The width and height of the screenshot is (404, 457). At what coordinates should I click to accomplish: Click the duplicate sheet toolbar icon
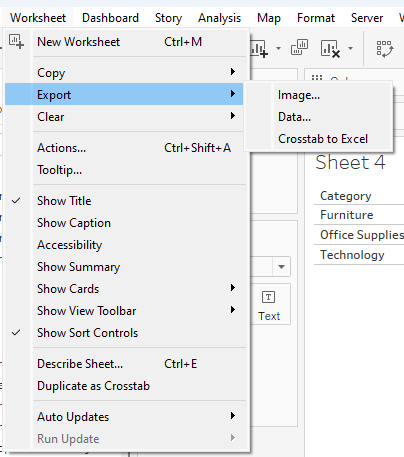click(299, 47)
